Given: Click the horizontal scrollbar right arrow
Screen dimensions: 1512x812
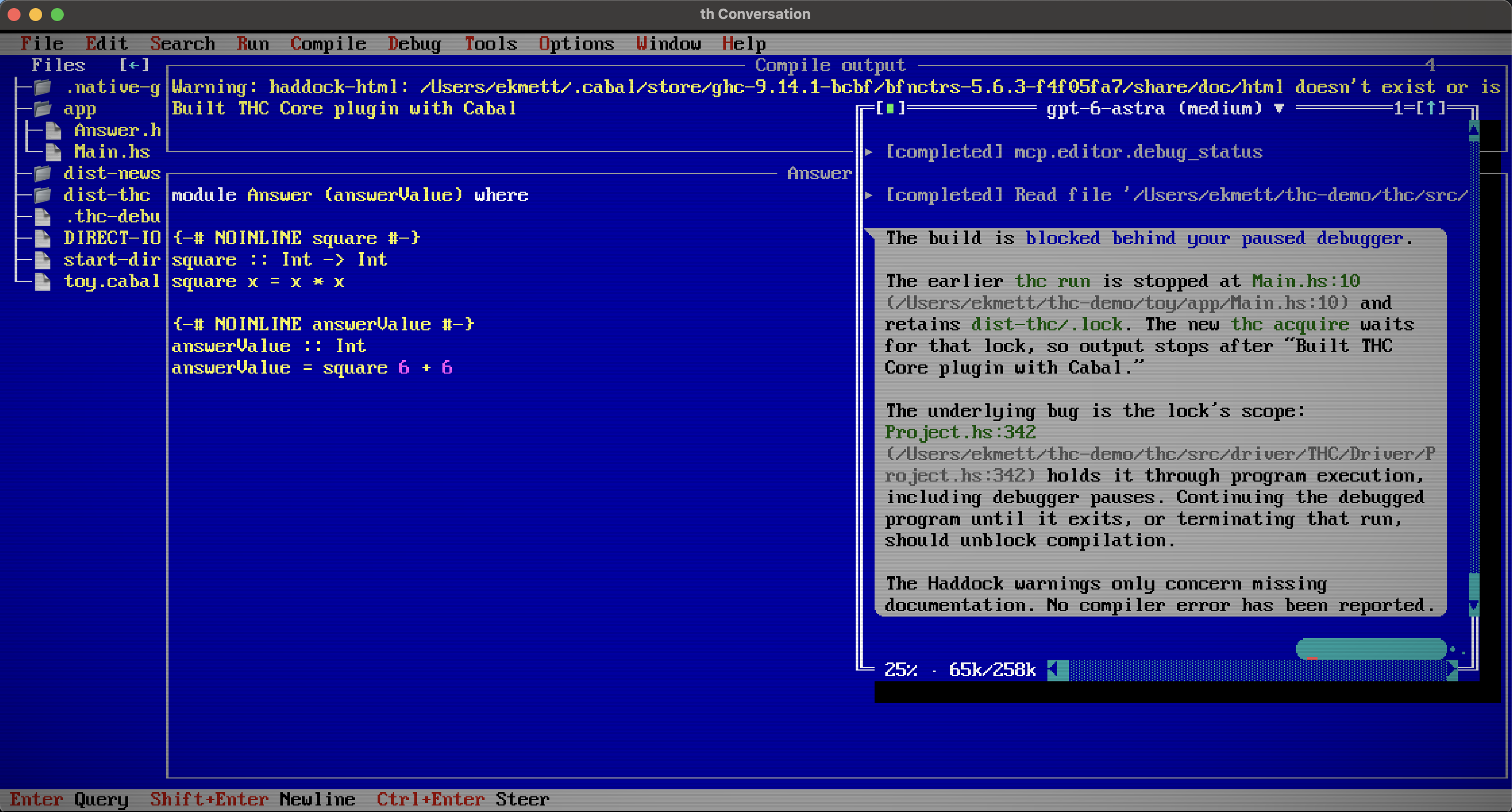Looking at the screenshot, I should click(x=1452, y=669).
